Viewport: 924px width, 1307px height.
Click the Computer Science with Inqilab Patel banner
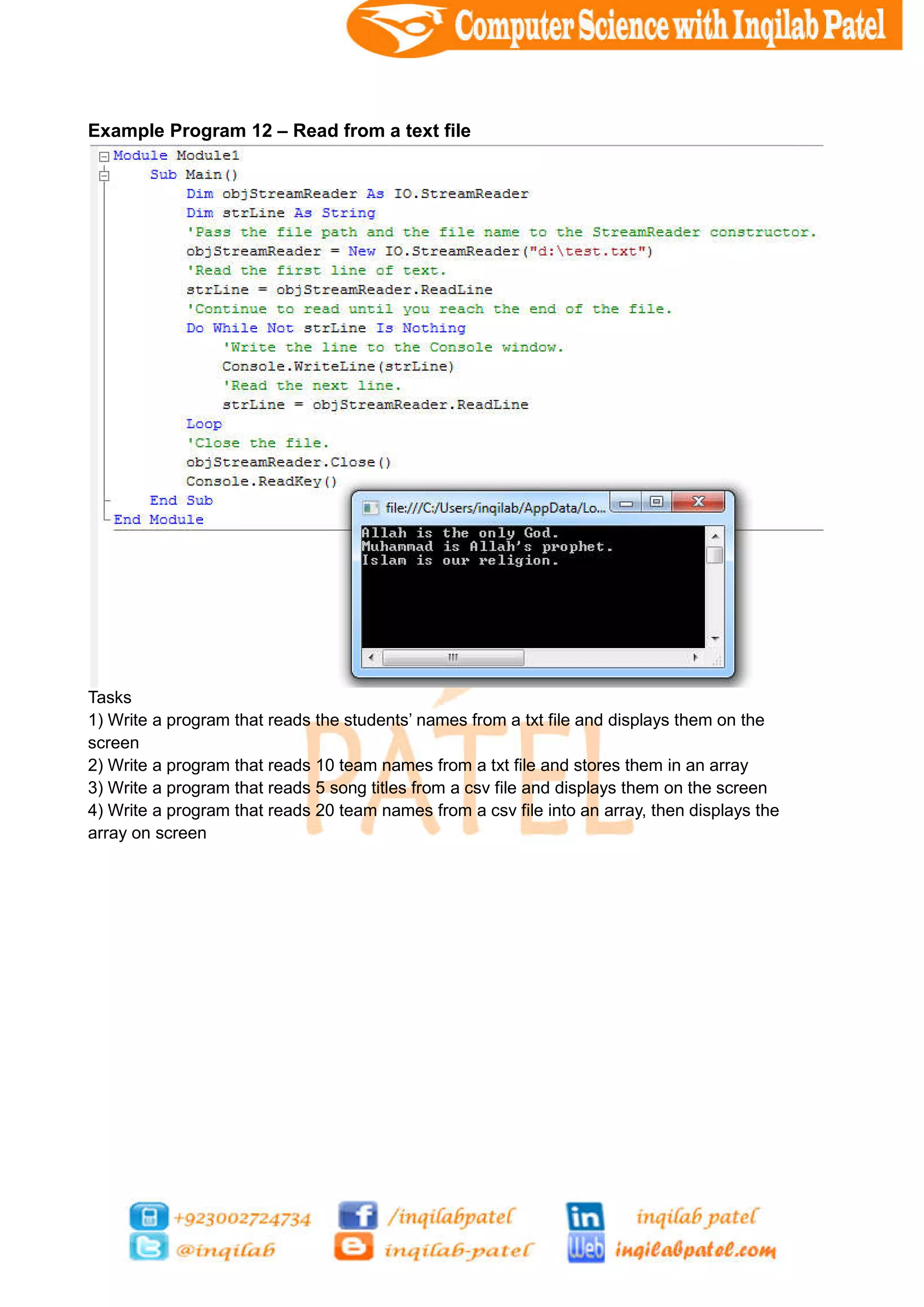tap(624, 28)
